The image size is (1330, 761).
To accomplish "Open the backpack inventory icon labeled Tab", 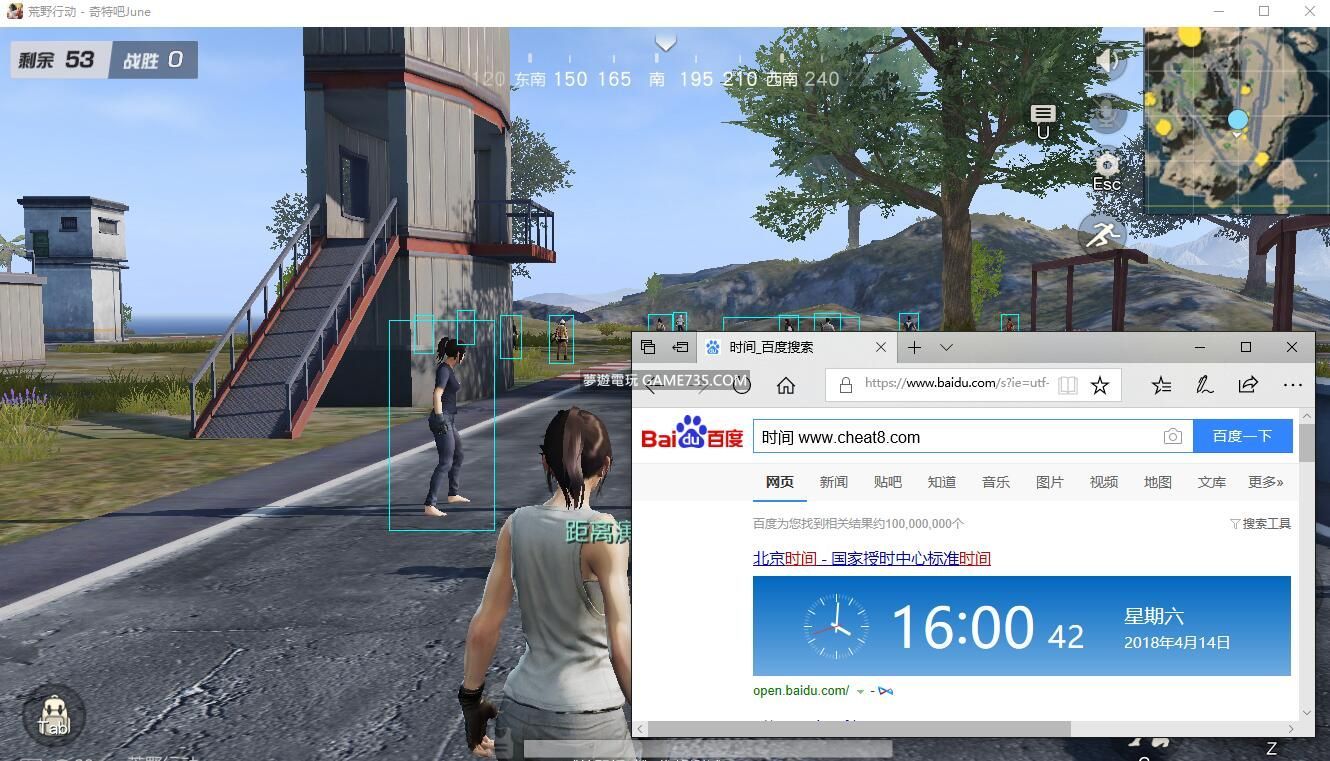I will click(x=53, y=715).
